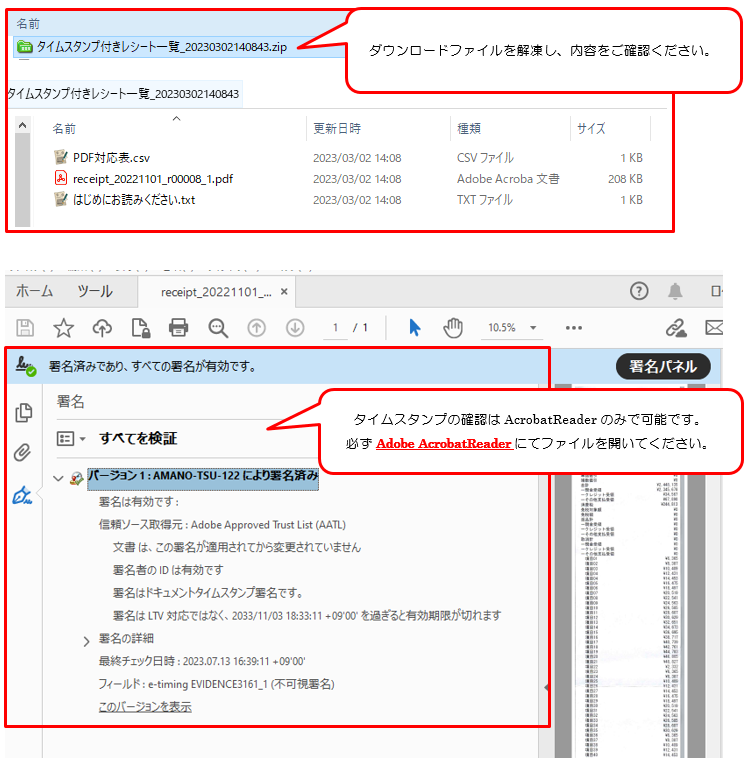Open Help question mark icon
Screen dimensions: 749x772
click(639, 291)
